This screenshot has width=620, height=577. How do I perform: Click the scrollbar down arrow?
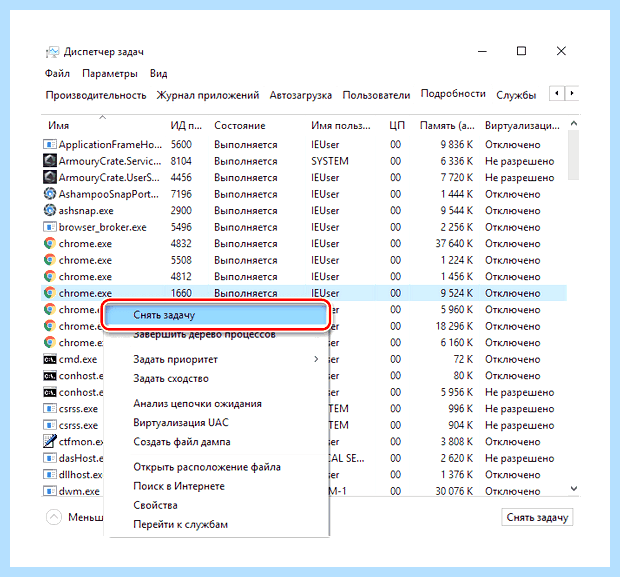click(x=574, y=489)
